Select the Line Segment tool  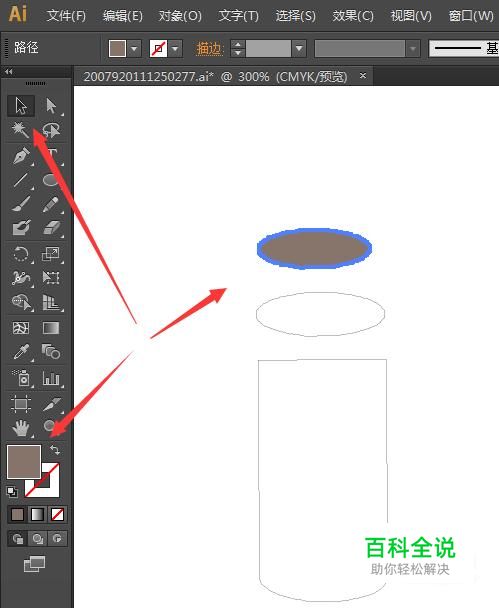(x=21, y=180)
